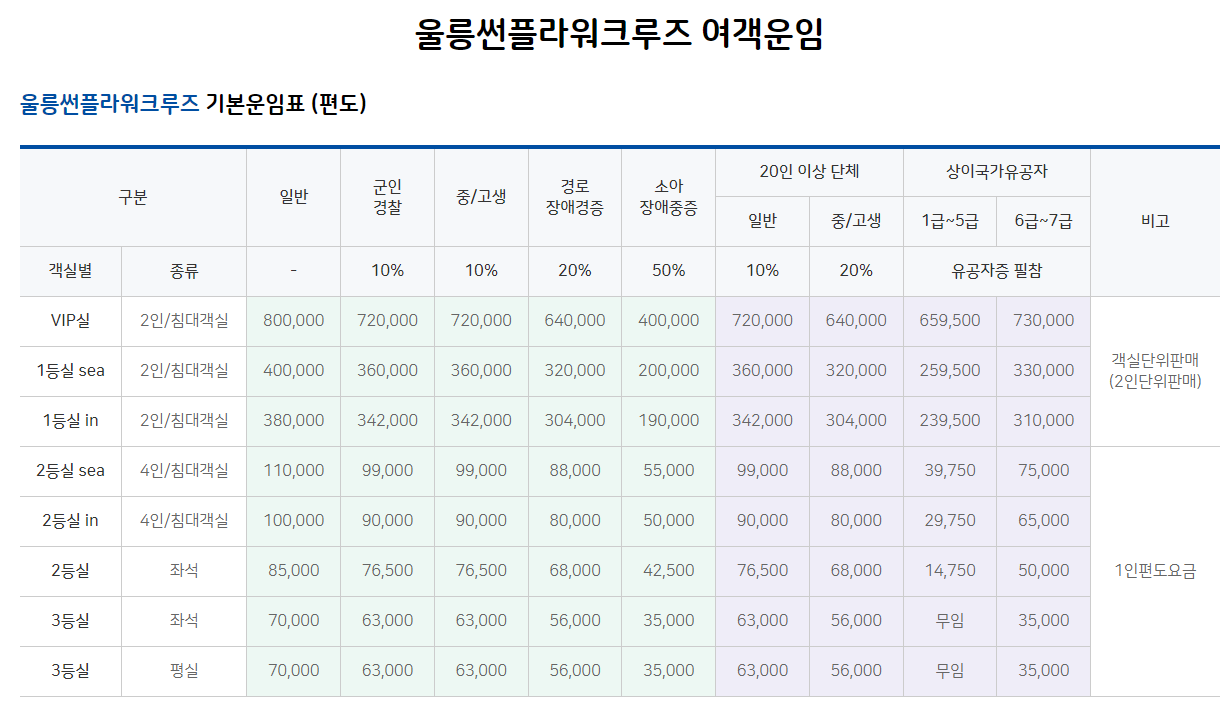Select the 1급~5급 sub-header

950,221
